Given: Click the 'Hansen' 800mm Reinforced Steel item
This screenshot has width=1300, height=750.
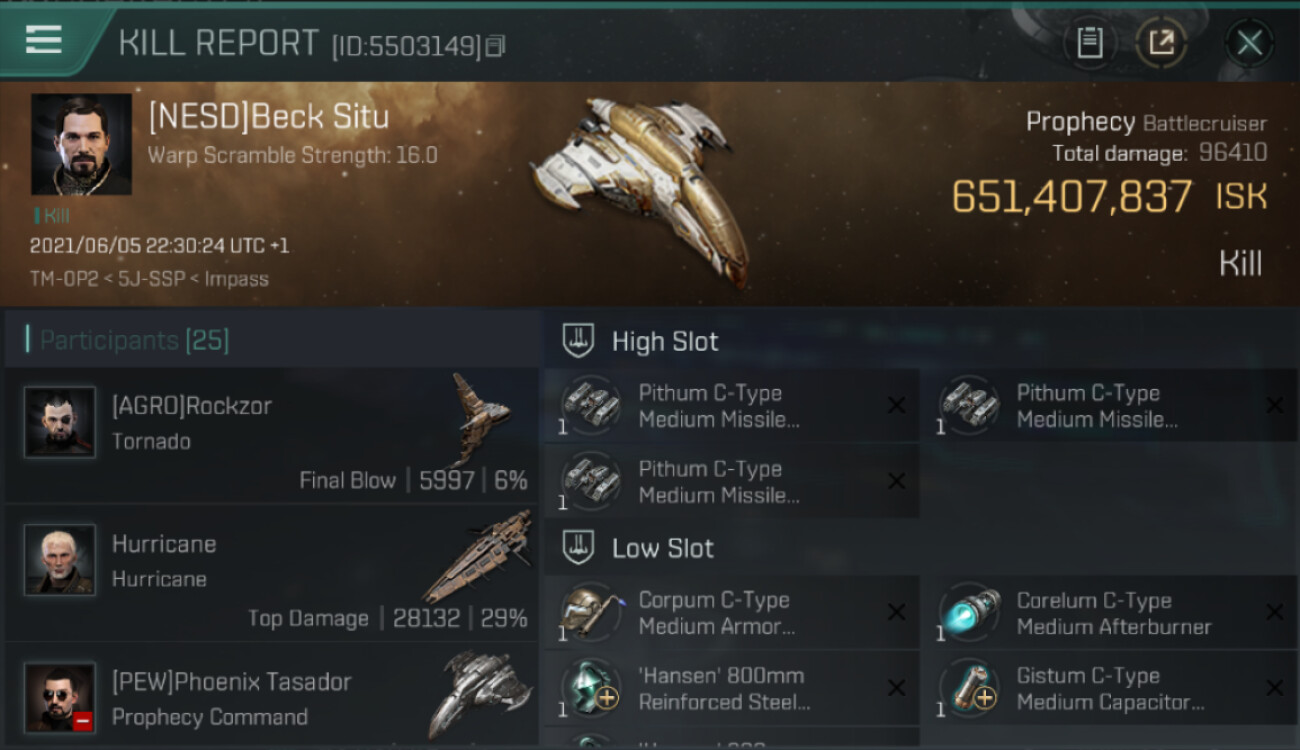Looking at the screenshot, I should point(732,688).
